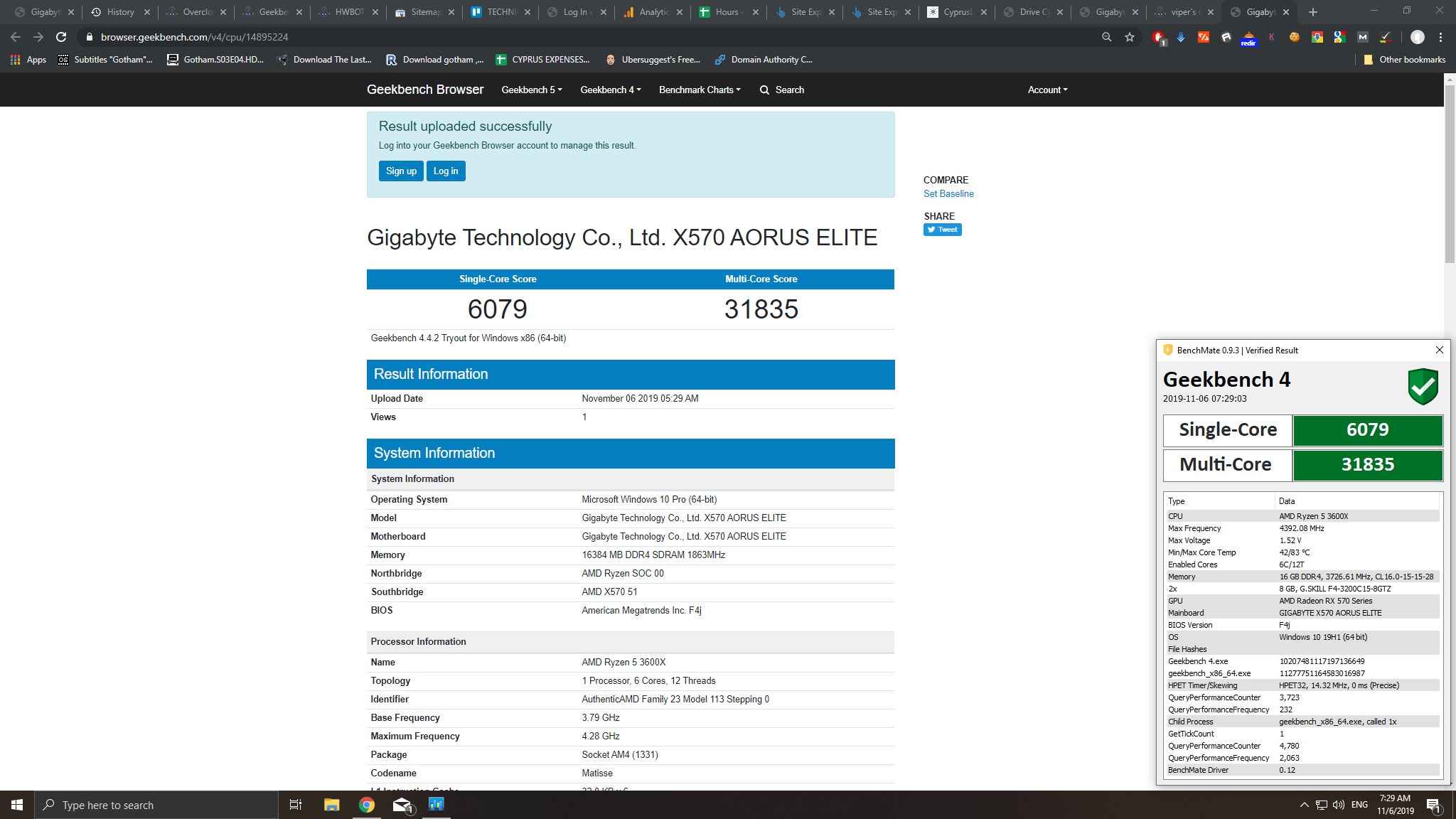
Task: Click 'November 06 2019 05:29 AM' upload date
Action: coord(640,398)
